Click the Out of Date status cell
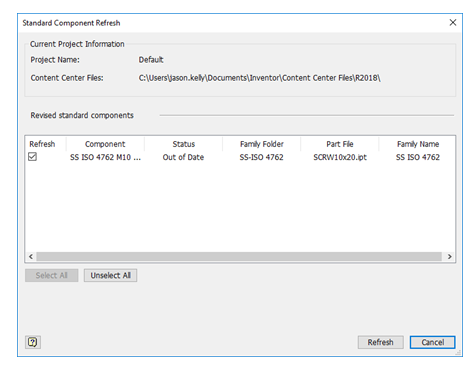This screenshot has width=472, height=368. (x=183, y=157)
